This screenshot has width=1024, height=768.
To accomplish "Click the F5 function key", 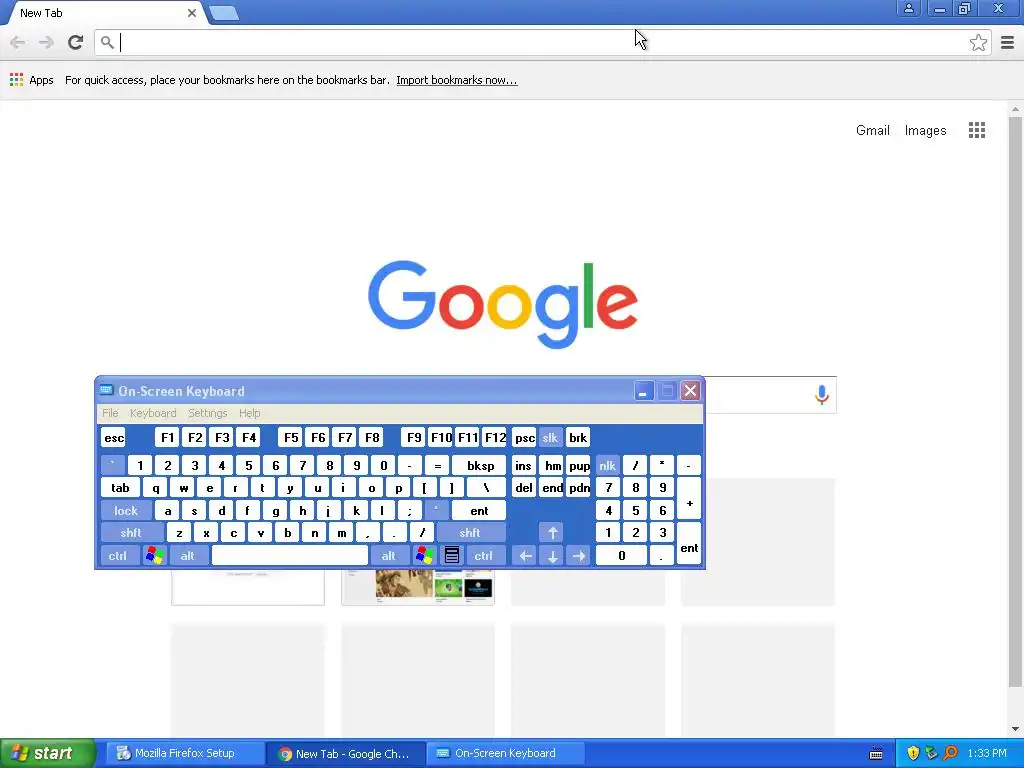I will click(291, 438).
